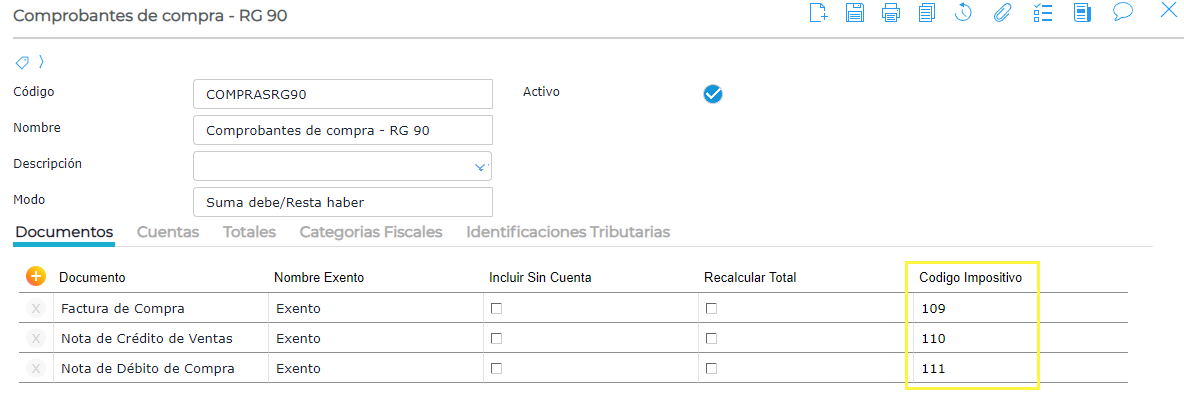The image size is (1184, 409).
Task: Click the Código input field
Action: point(342,94)
